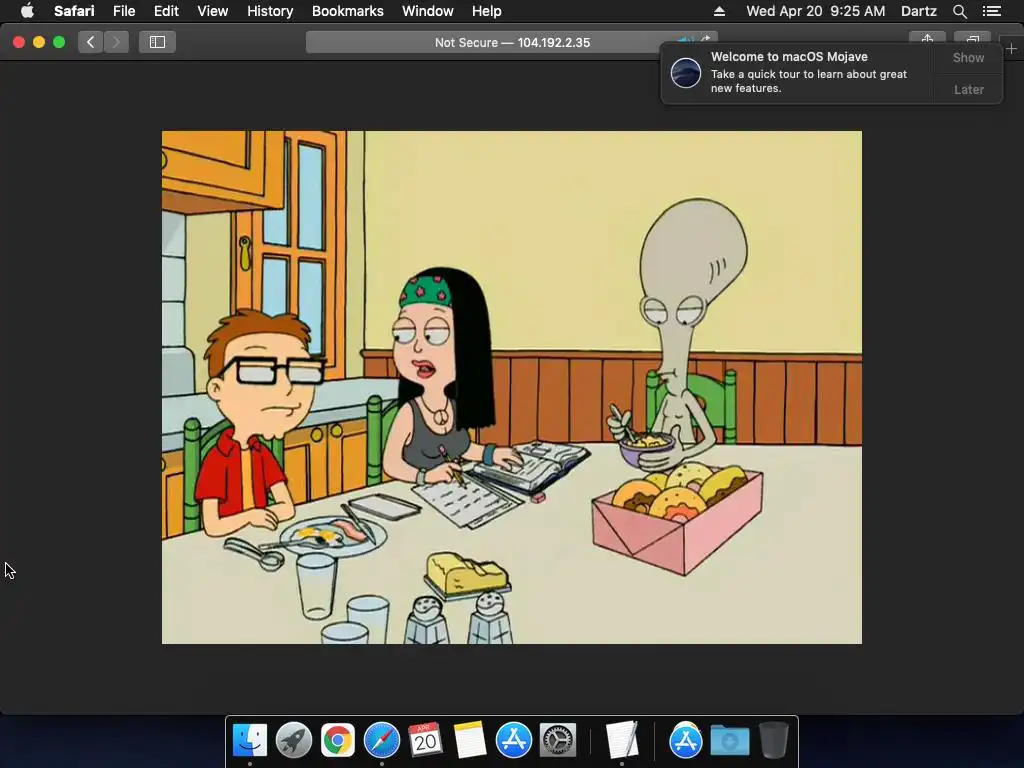Open Finder from the Dock
The width and height of the screenshot is (1024, 768).
point(249,740)
